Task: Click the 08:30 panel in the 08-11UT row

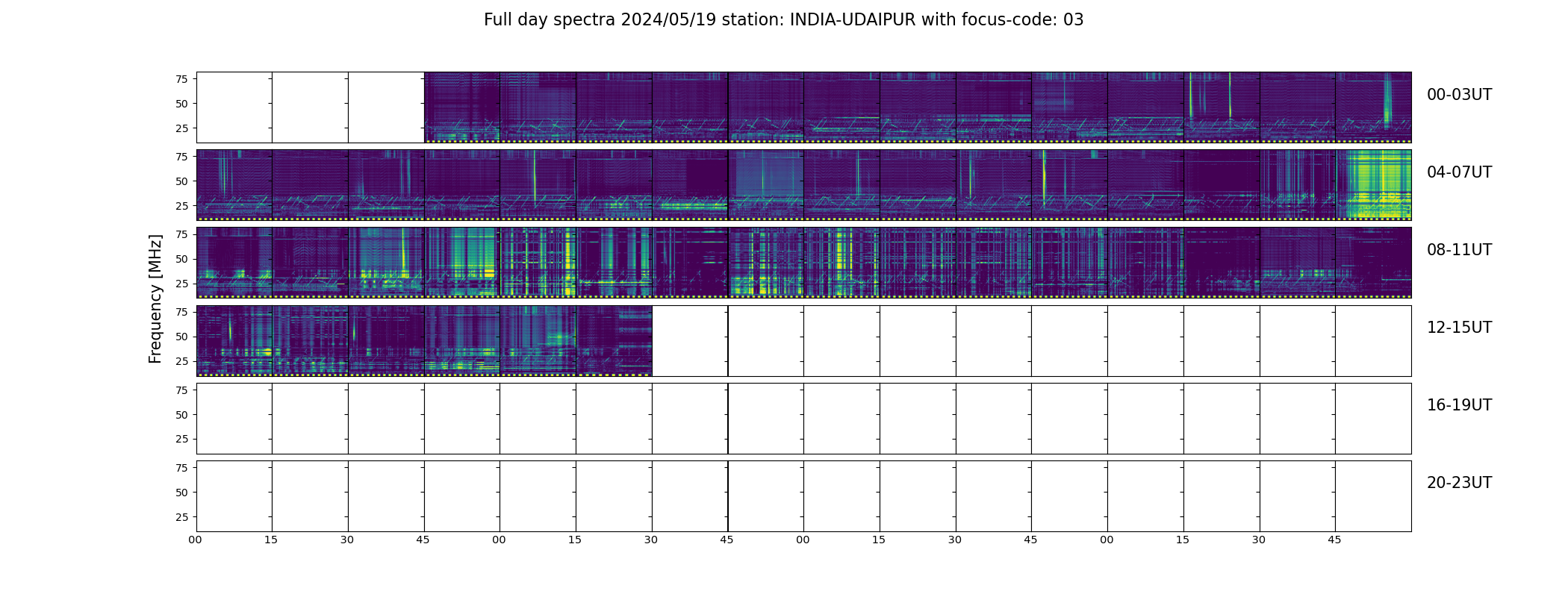Action: pos(386,263)
